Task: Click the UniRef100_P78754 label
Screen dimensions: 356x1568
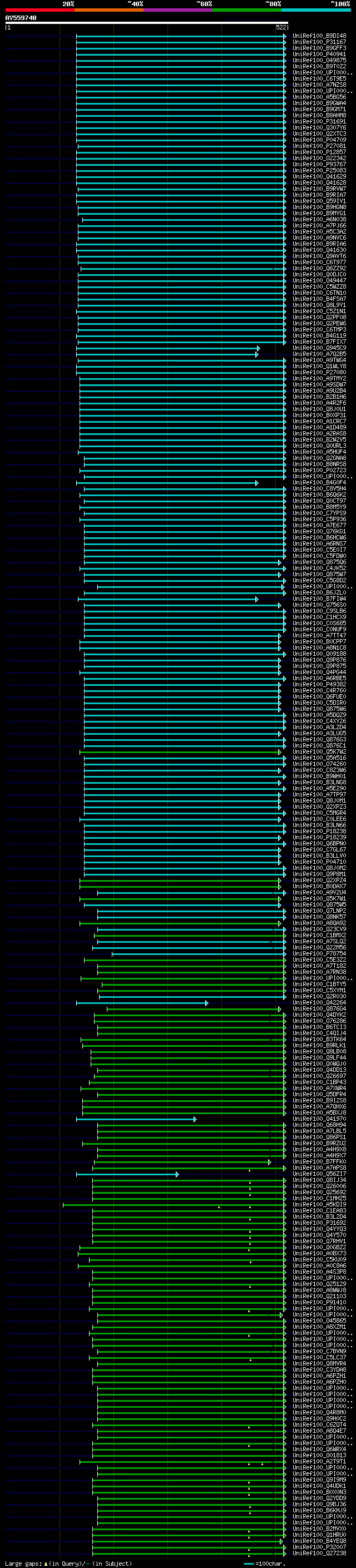Action: coord(319,954)
